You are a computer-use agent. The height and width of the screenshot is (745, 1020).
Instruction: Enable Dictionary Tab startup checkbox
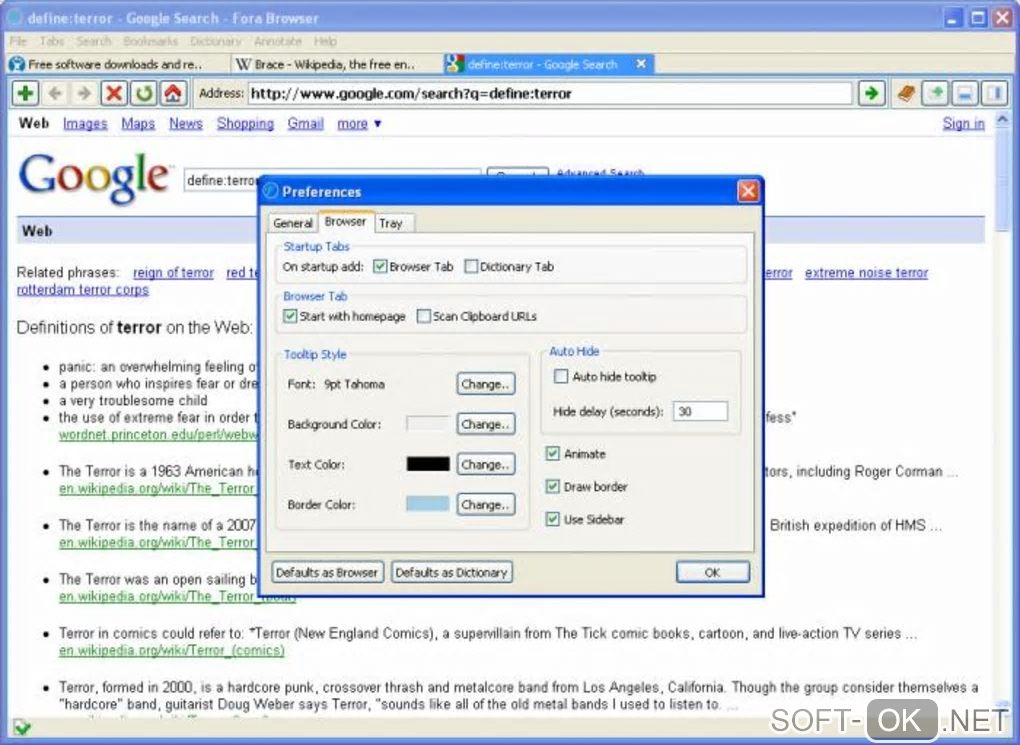click(x=471, y=266)
